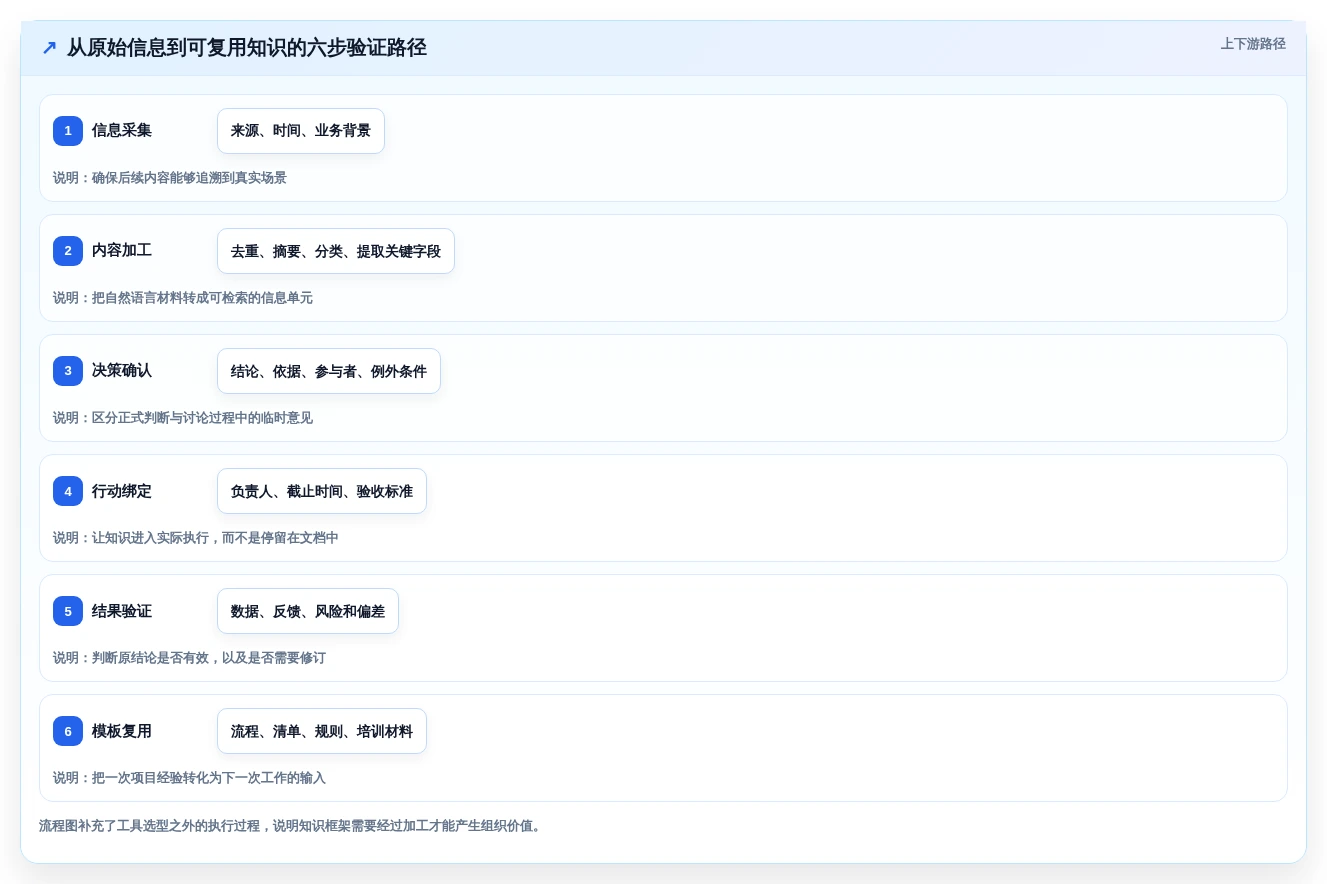This screenshot has width=1327, height=884.
Task: Select step number badge 2
Action: pos(68,251)
